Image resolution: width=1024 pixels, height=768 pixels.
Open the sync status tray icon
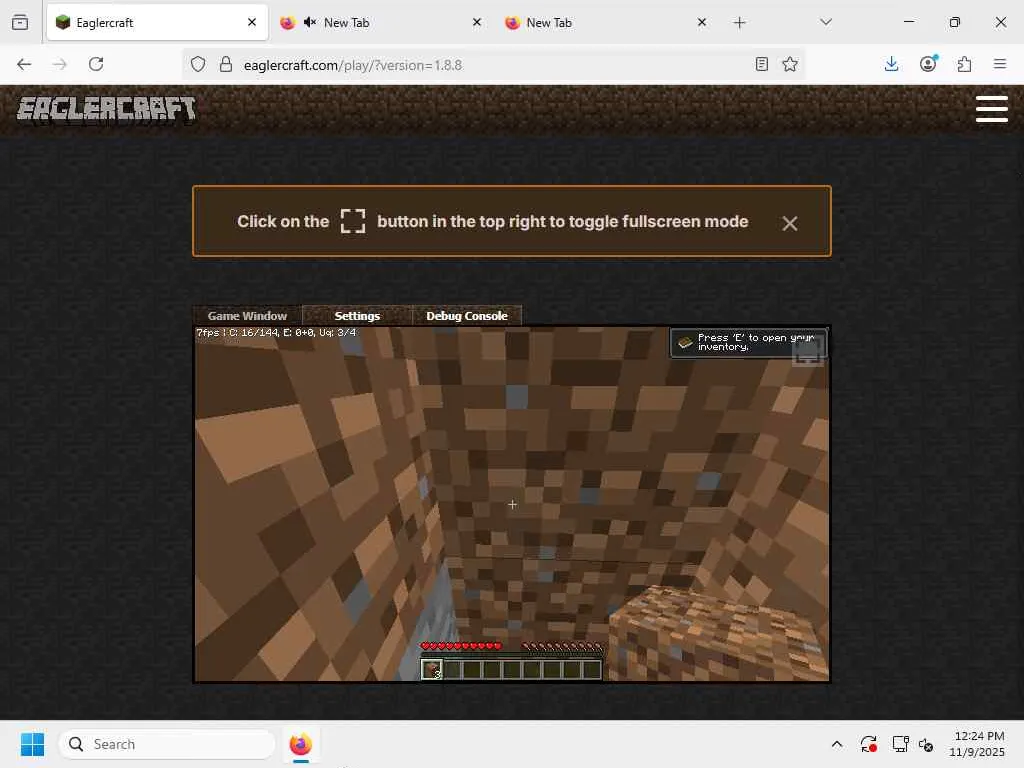click(x=869, y=744)
